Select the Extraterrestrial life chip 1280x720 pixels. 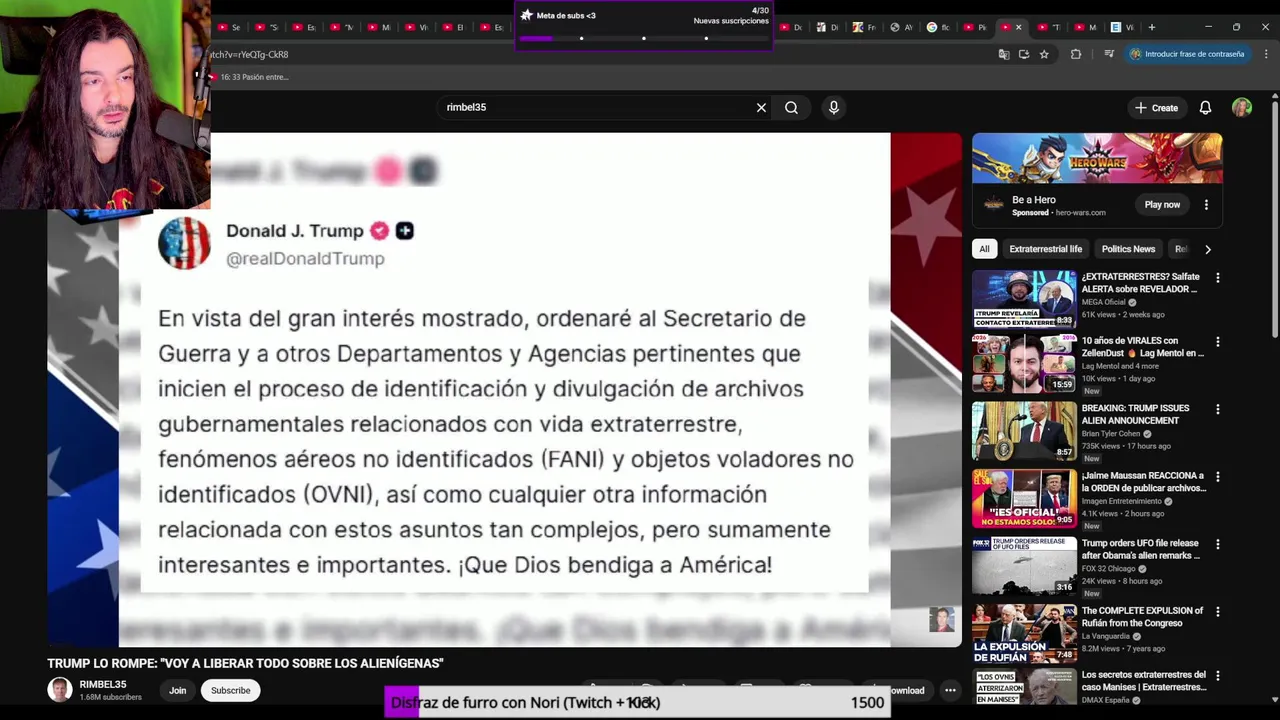[1045, 249]
